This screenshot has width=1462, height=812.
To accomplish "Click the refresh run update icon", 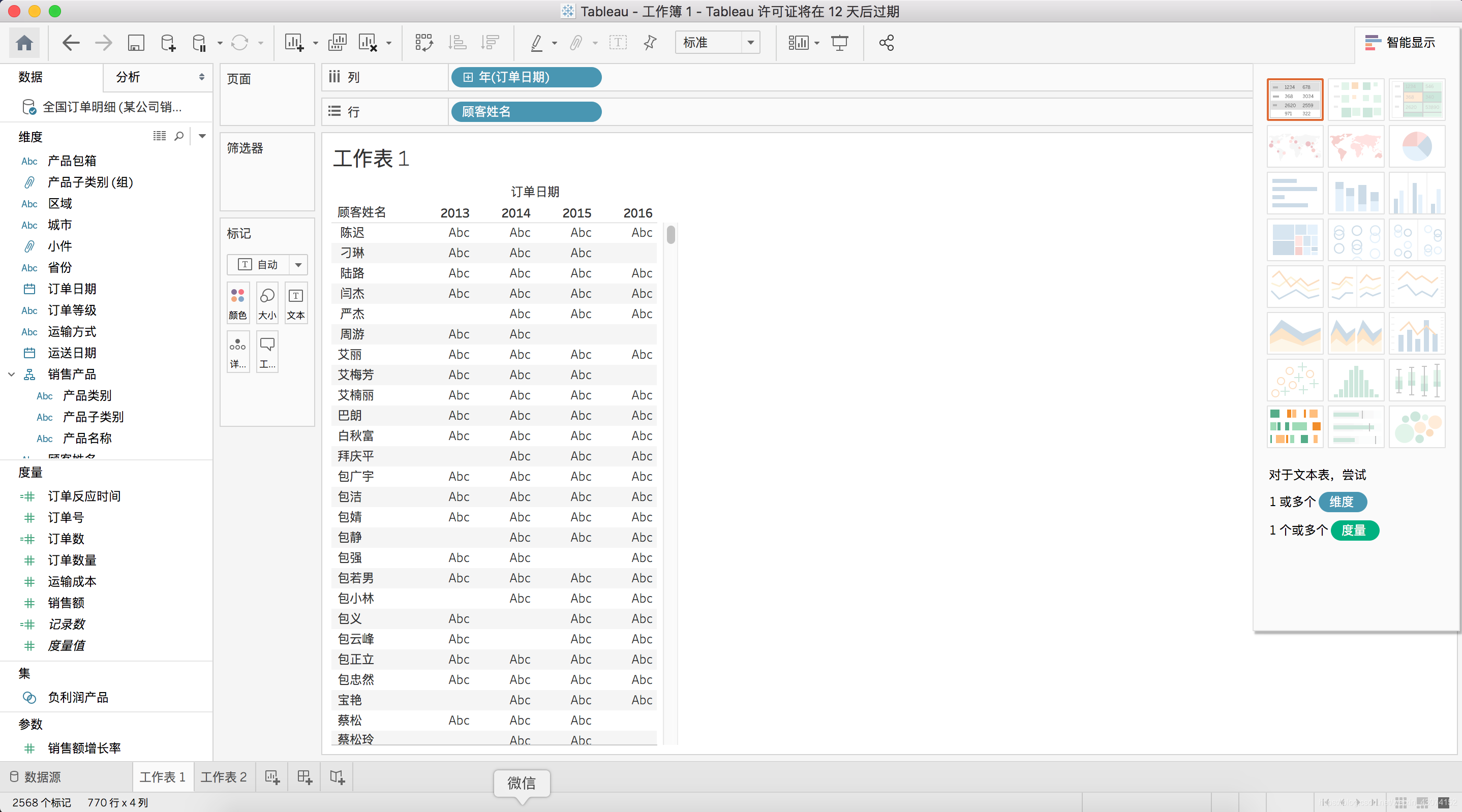I will pos(239,43).
